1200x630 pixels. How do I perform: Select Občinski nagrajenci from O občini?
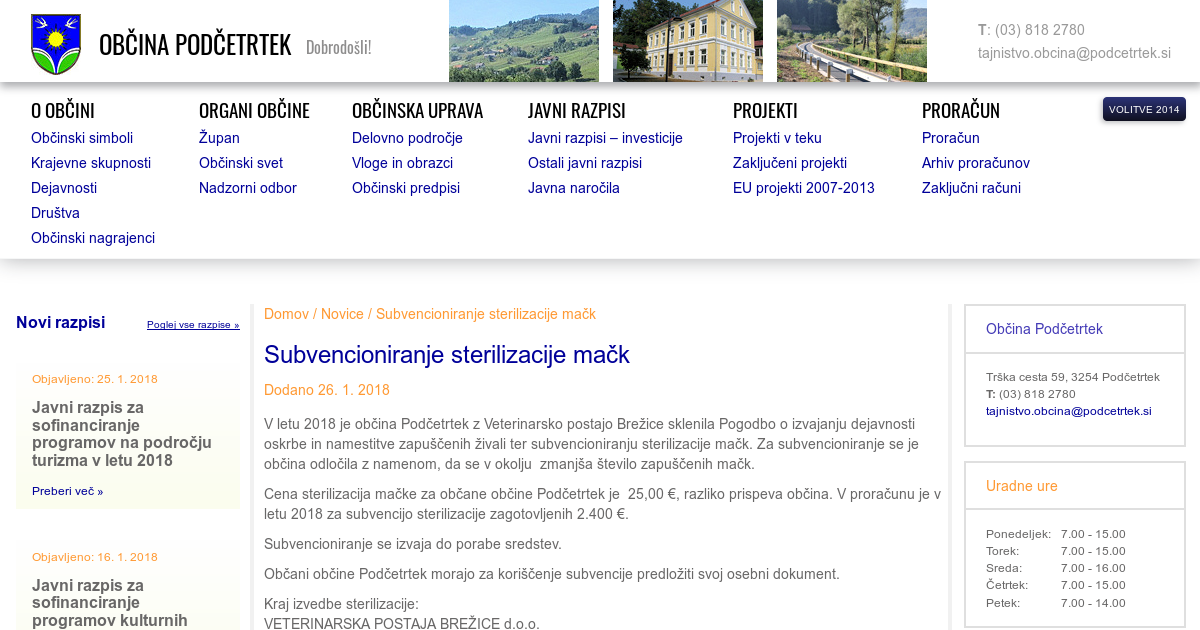pyautogui.click(x=93, y=238)
